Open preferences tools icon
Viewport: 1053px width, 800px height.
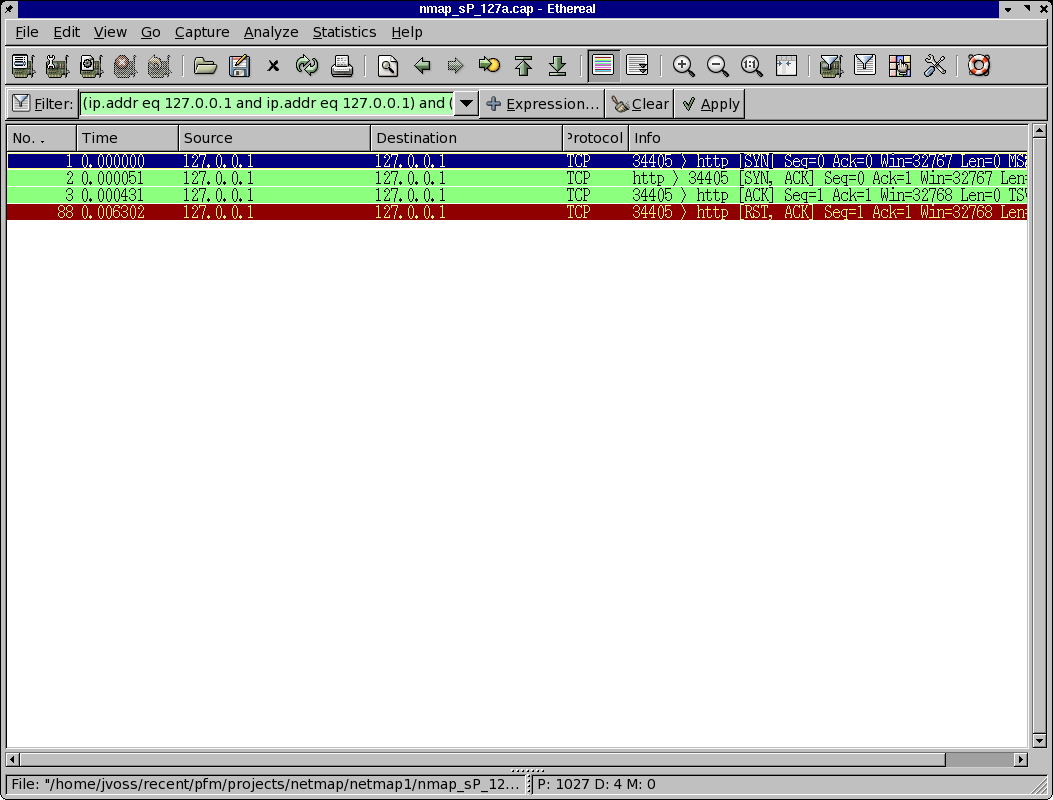click(x=934, y=66)
